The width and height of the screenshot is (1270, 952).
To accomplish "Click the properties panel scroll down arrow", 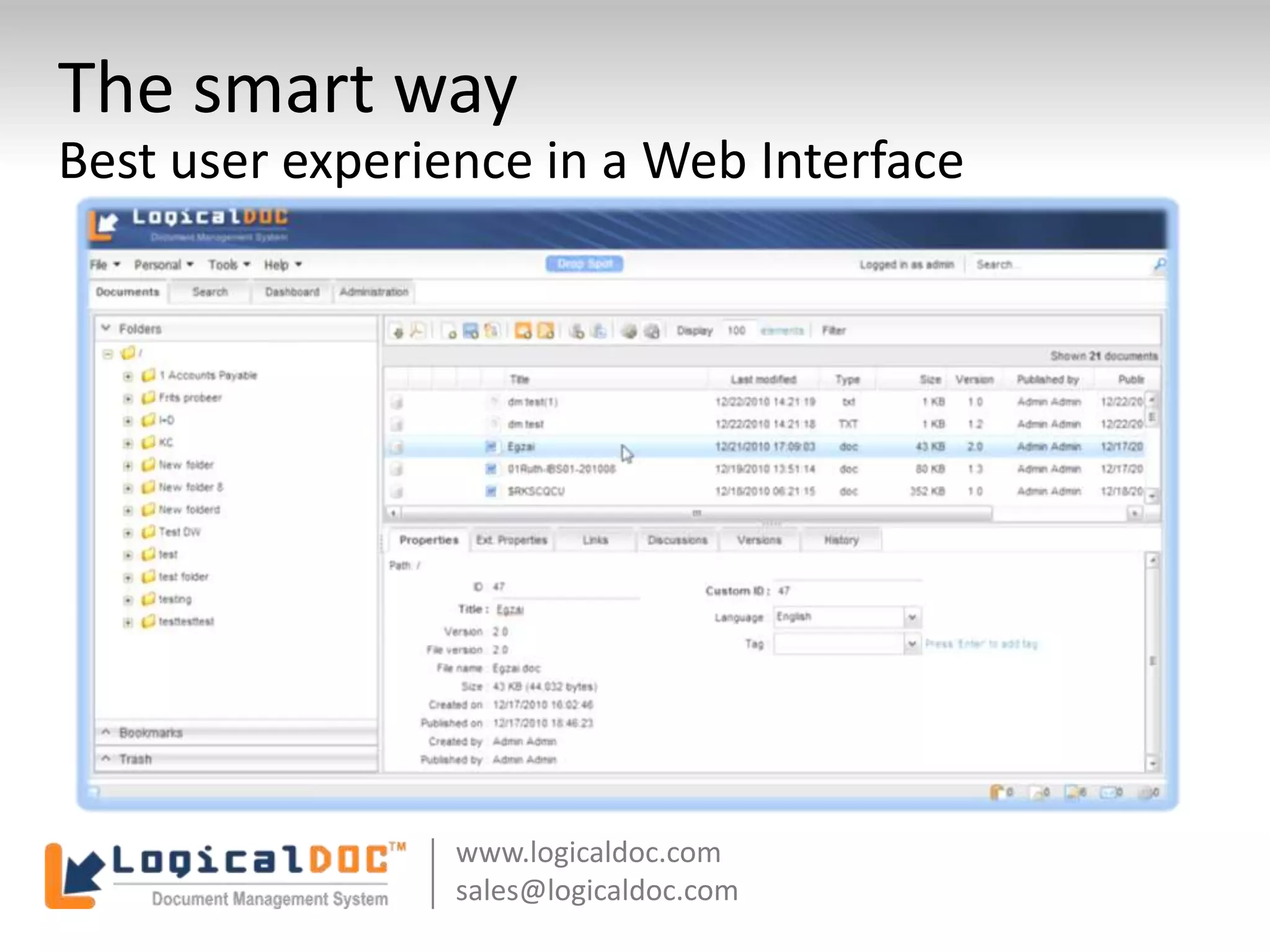I will 1152,764.
